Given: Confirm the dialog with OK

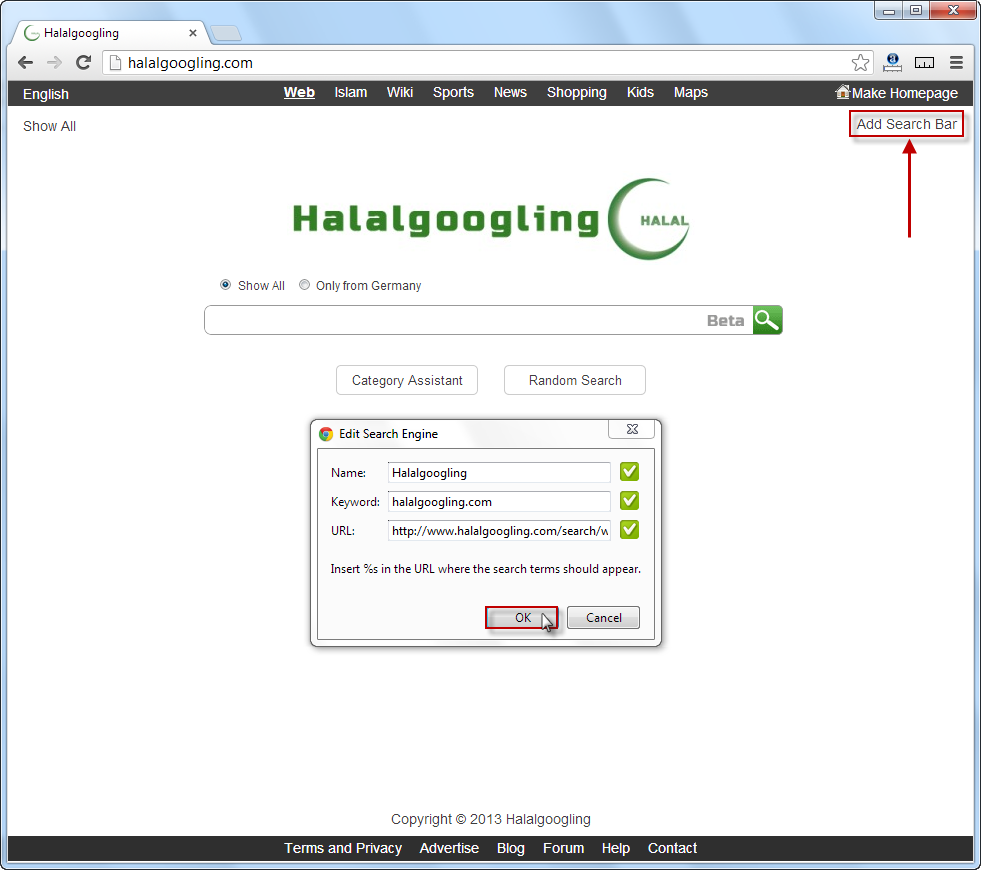Looking at the screenshot, I should coord(522,618).
